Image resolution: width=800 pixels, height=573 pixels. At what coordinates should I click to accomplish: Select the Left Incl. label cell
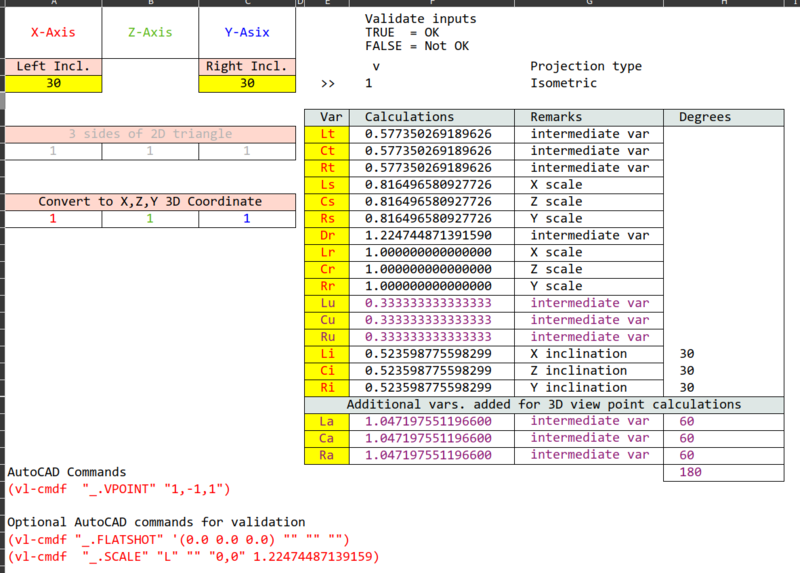pos(53,66)
